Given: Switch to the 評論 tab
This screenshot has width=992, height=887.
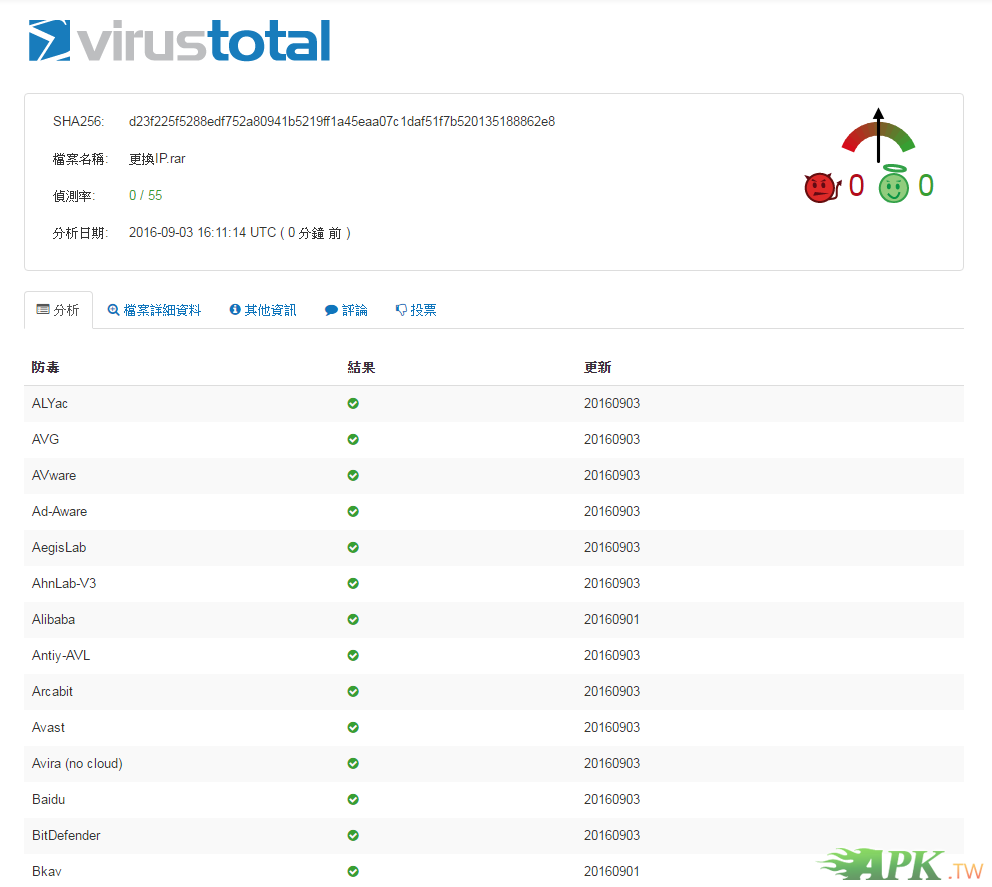Looking at the screenshot, I should [346, 310].
